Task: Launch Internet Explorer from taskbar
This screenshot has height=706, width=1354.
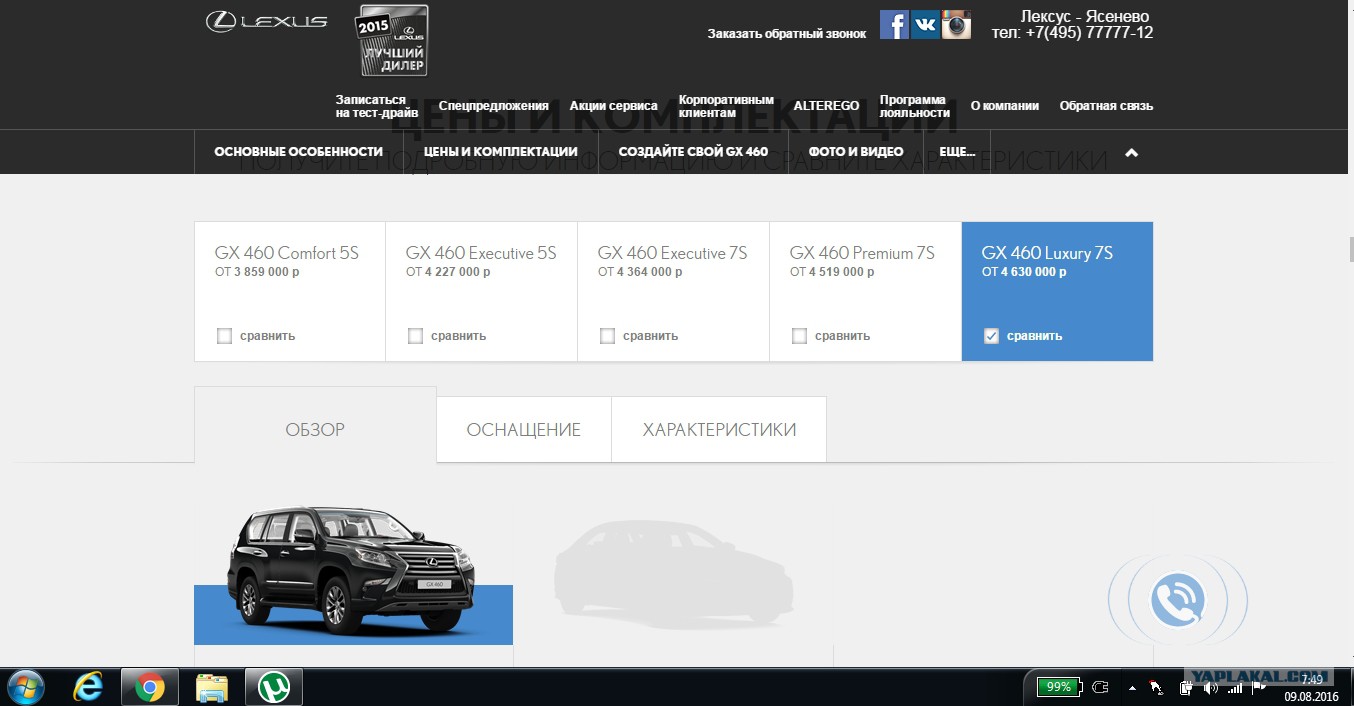Action: 88,687
